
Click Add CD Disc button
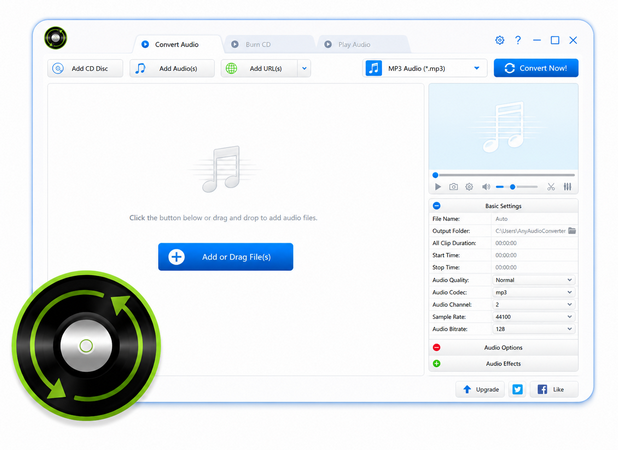point(85,69)
